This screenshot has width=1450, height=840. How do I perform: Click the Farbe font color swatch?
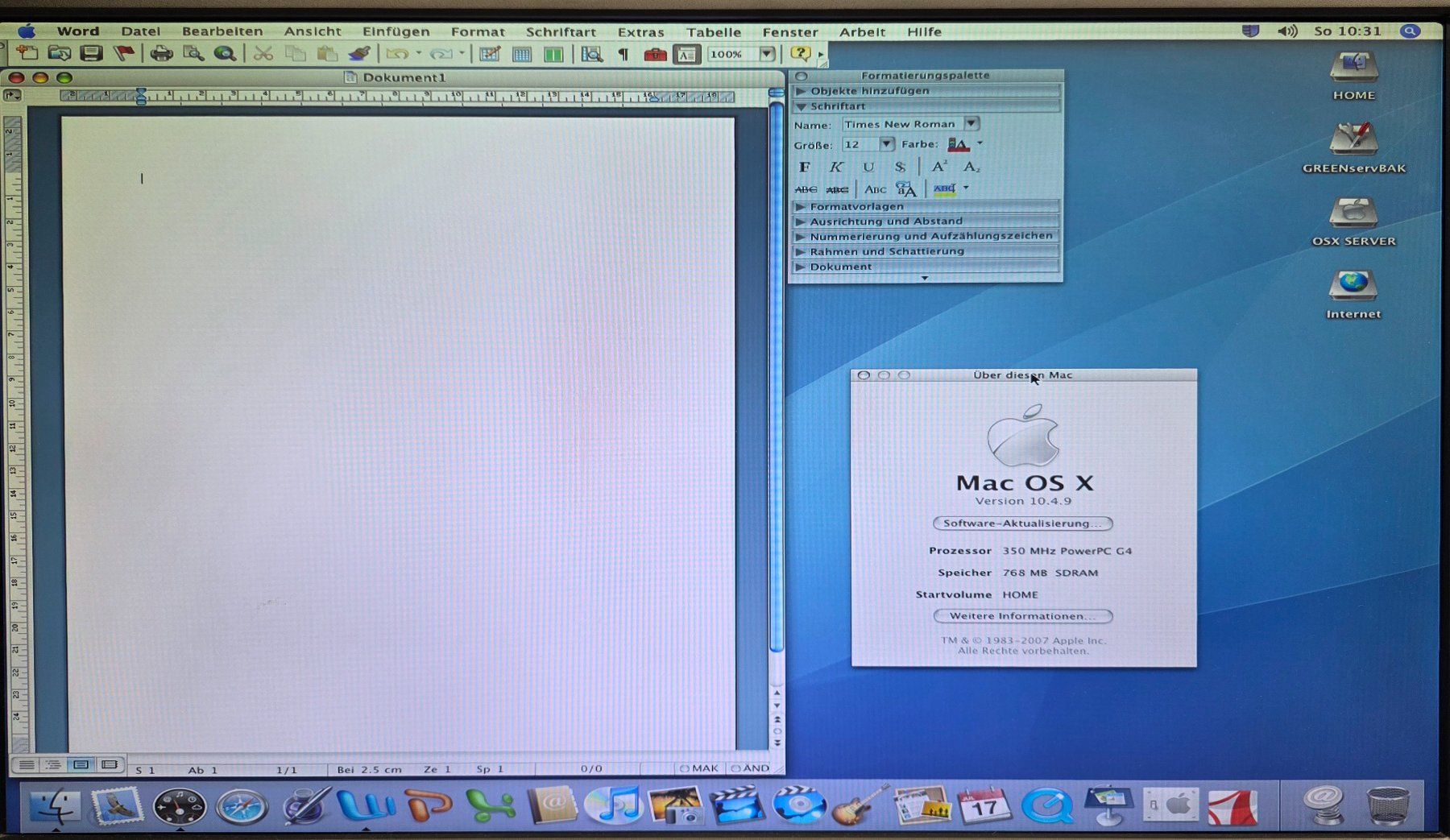point(958,145)
